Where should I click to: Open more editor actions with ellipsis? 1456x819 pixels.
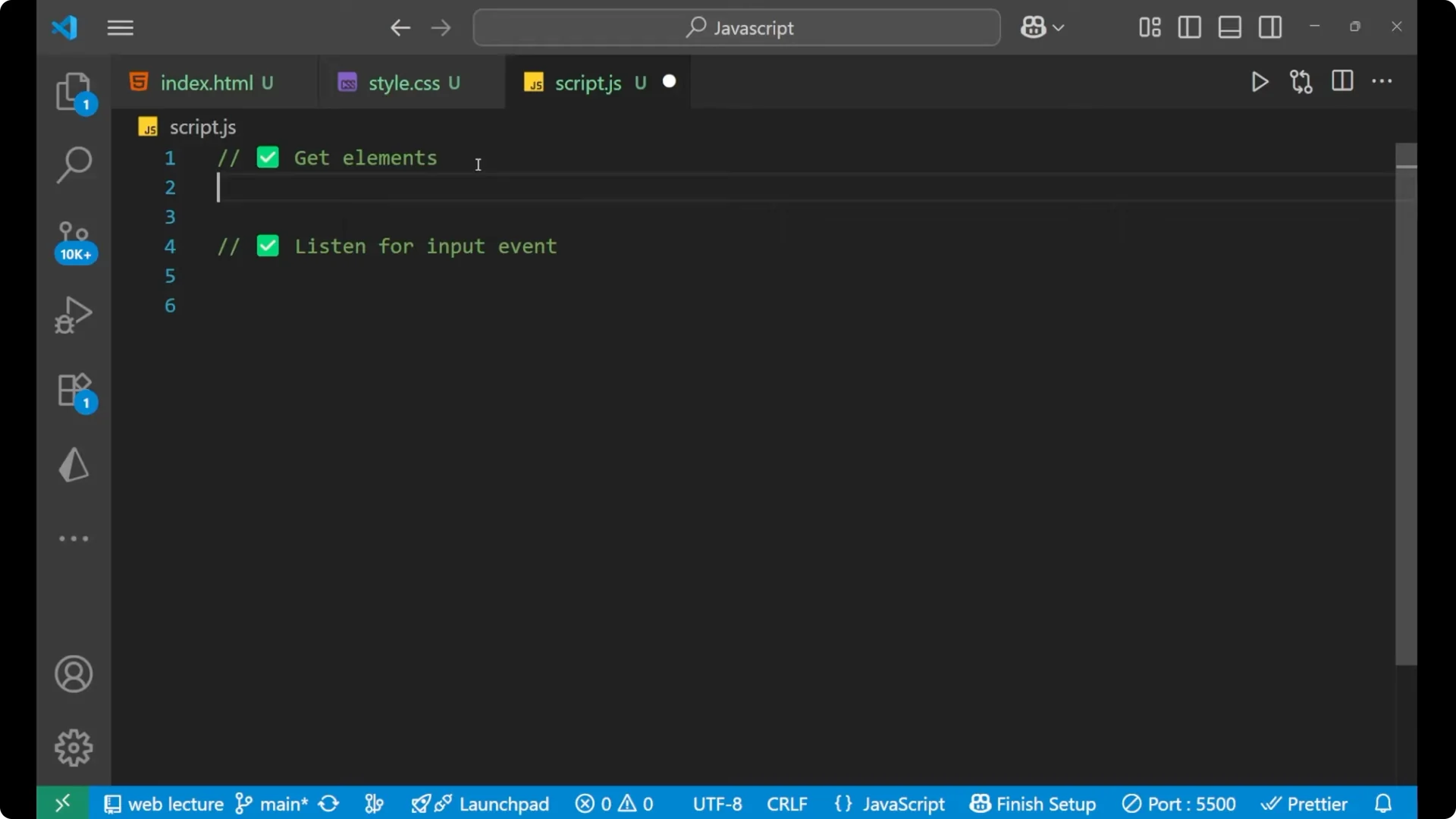[1383, 81]
